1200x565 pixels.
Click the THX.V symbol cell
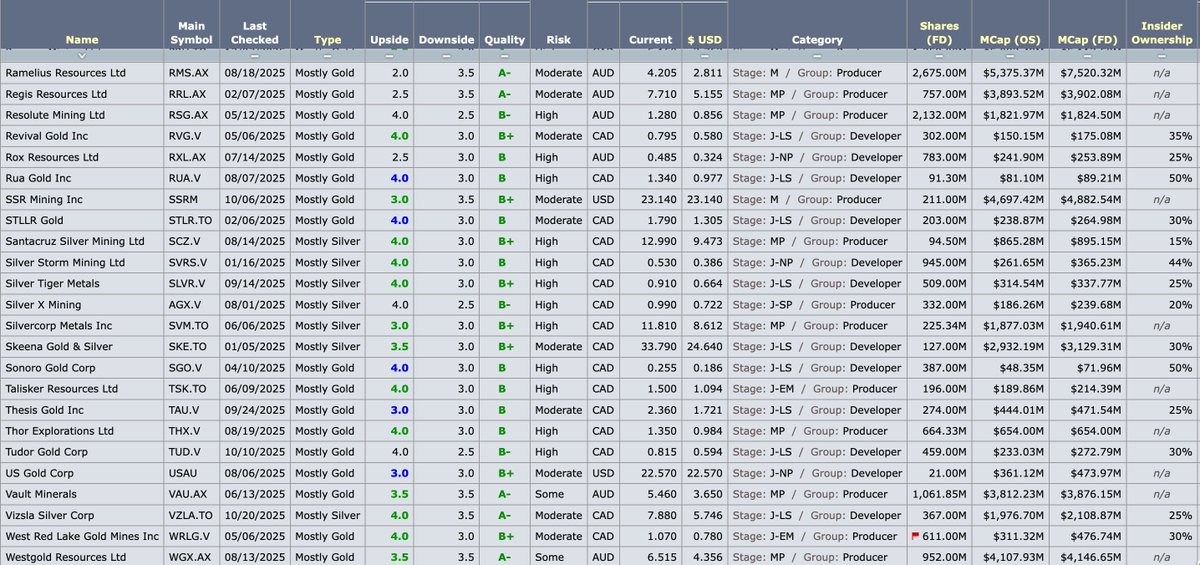pos(186,431)
